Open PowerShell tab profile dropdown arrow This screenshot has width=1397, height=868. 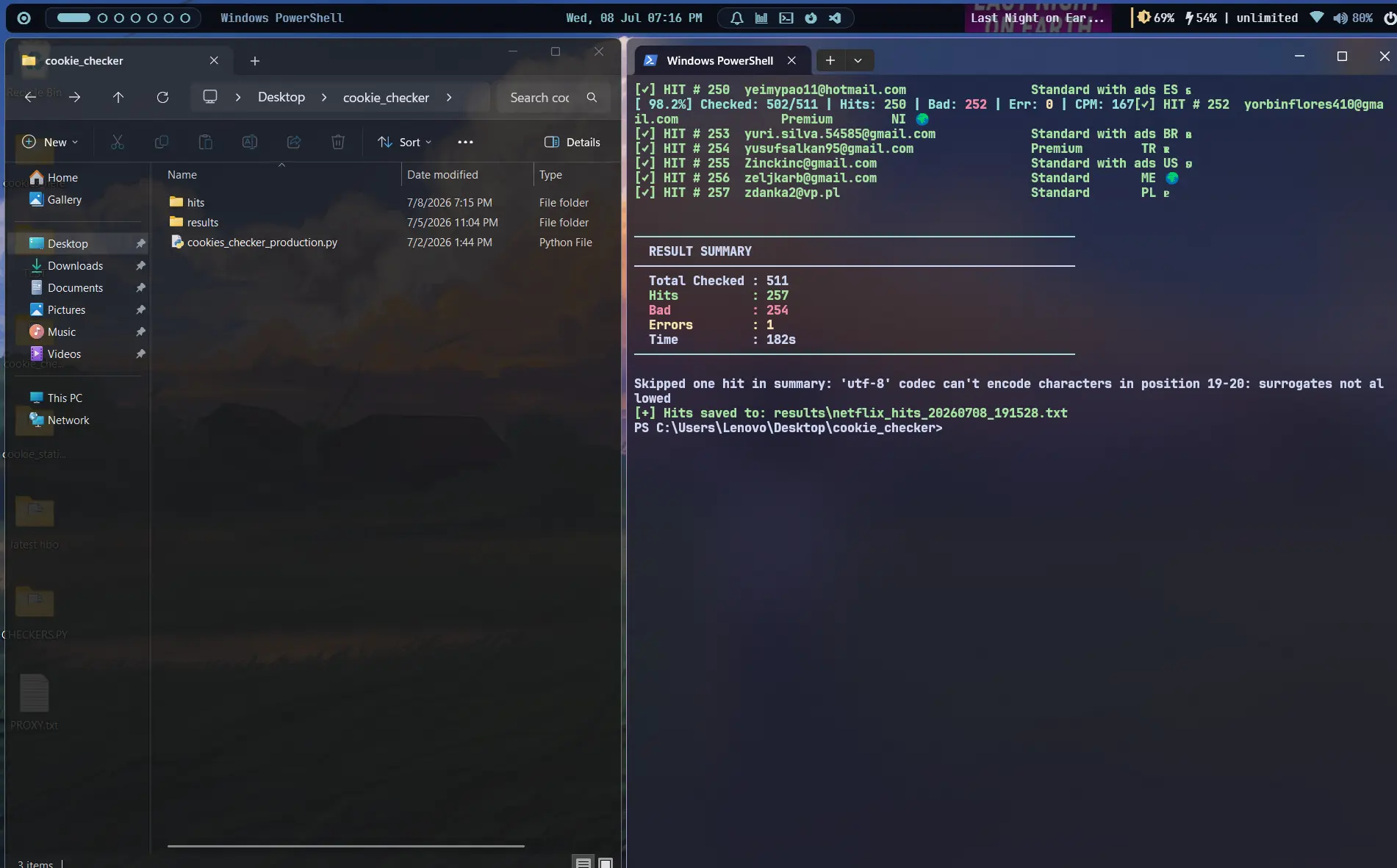tap(858, 60)
